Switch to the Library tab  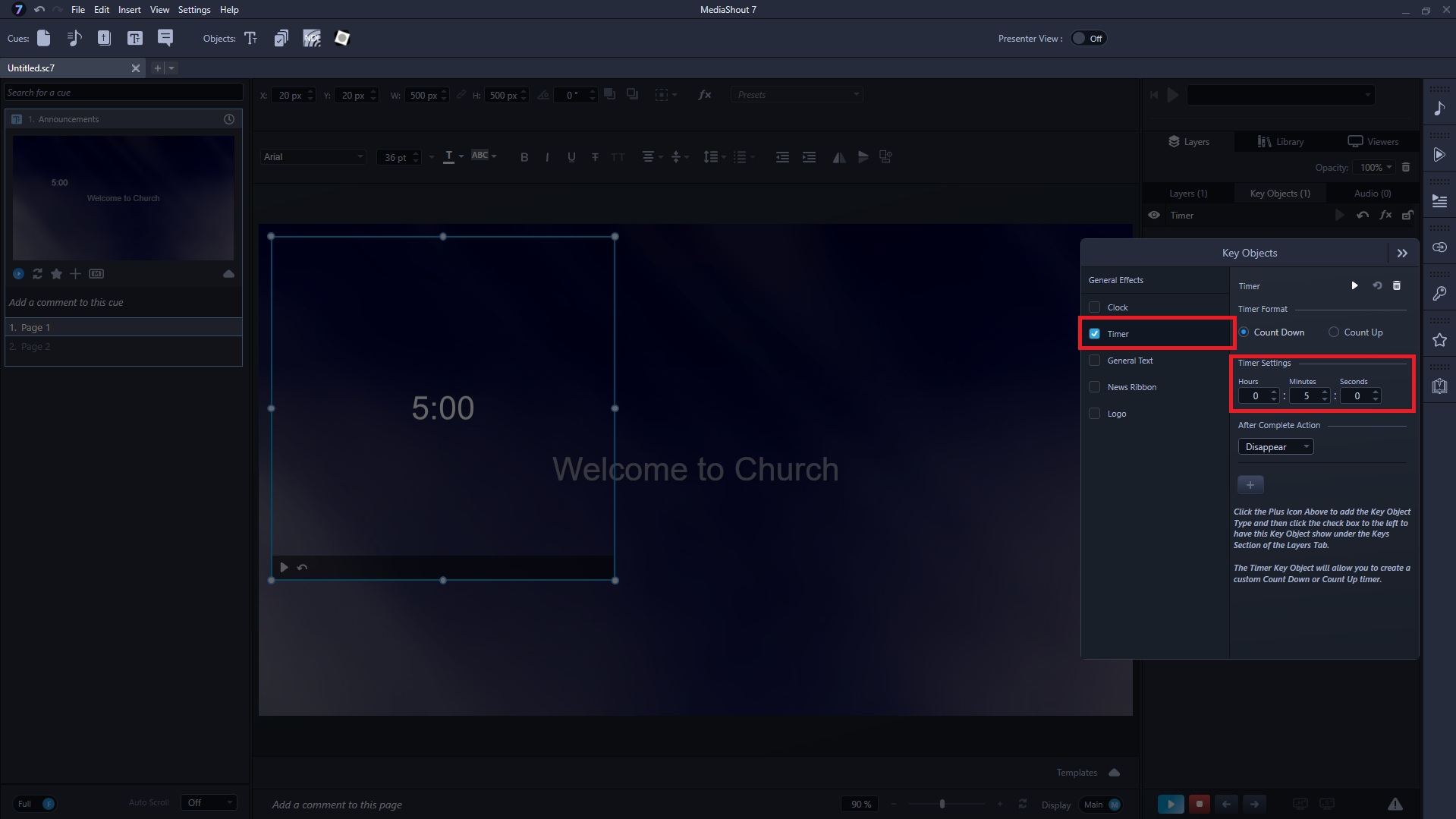tap(1281, 142)
